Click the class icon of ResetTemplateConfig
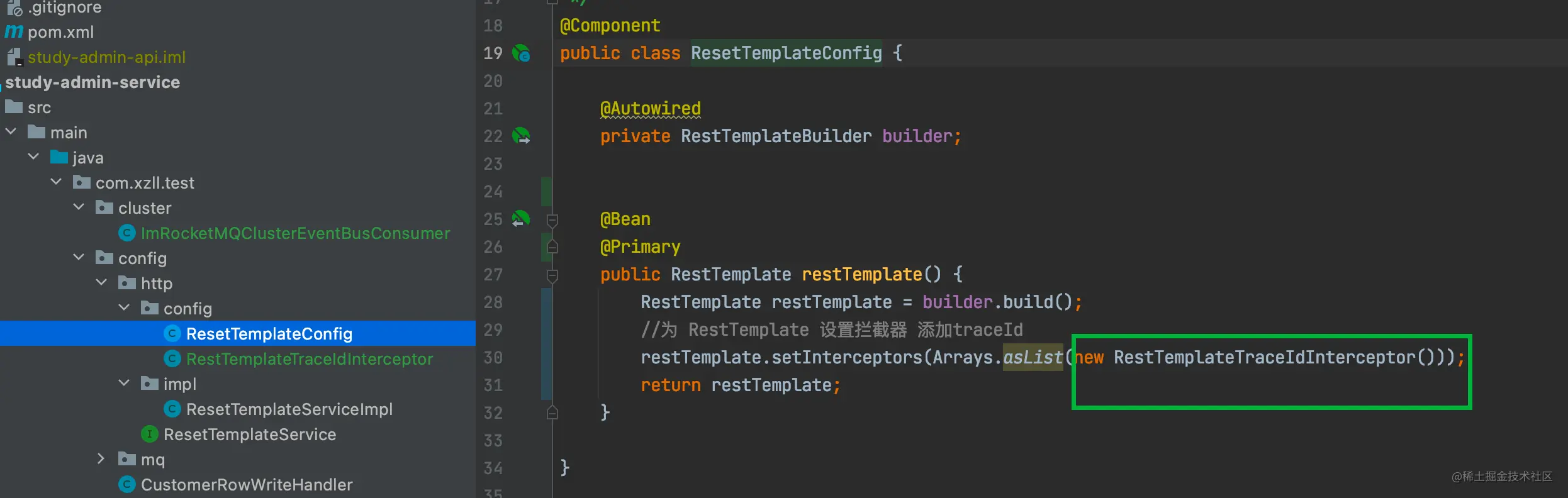The width and height of the screenshot is (1568, 498). [172, 334]
